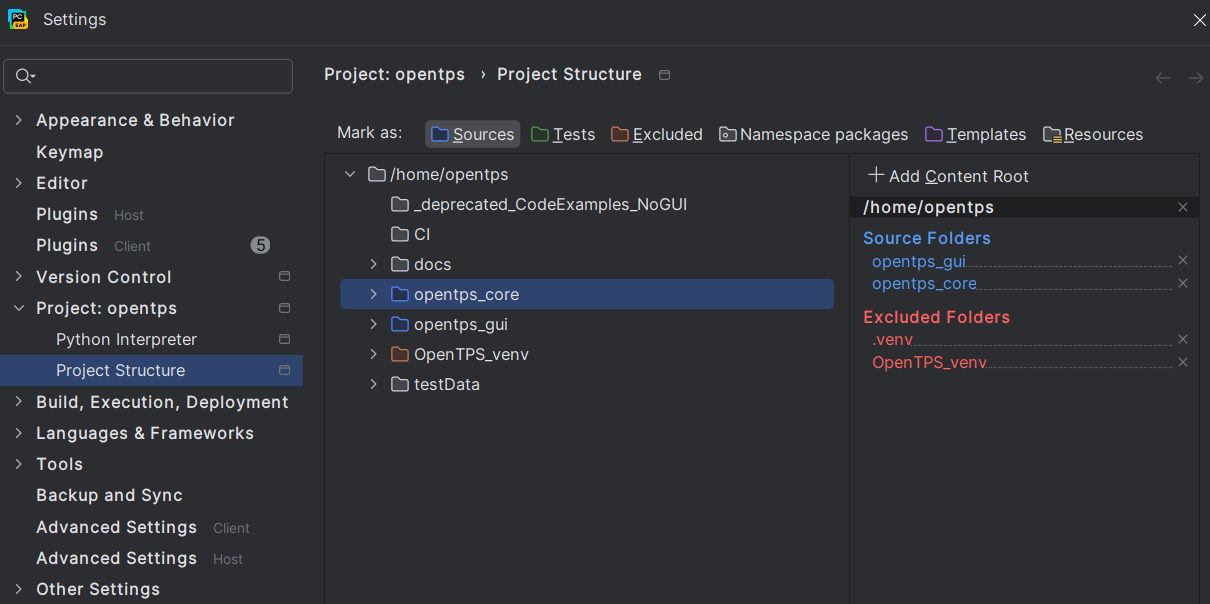Click the plus icon for Add Content Root
This screenshot has height=604, width=1210.
click(876, 175)
